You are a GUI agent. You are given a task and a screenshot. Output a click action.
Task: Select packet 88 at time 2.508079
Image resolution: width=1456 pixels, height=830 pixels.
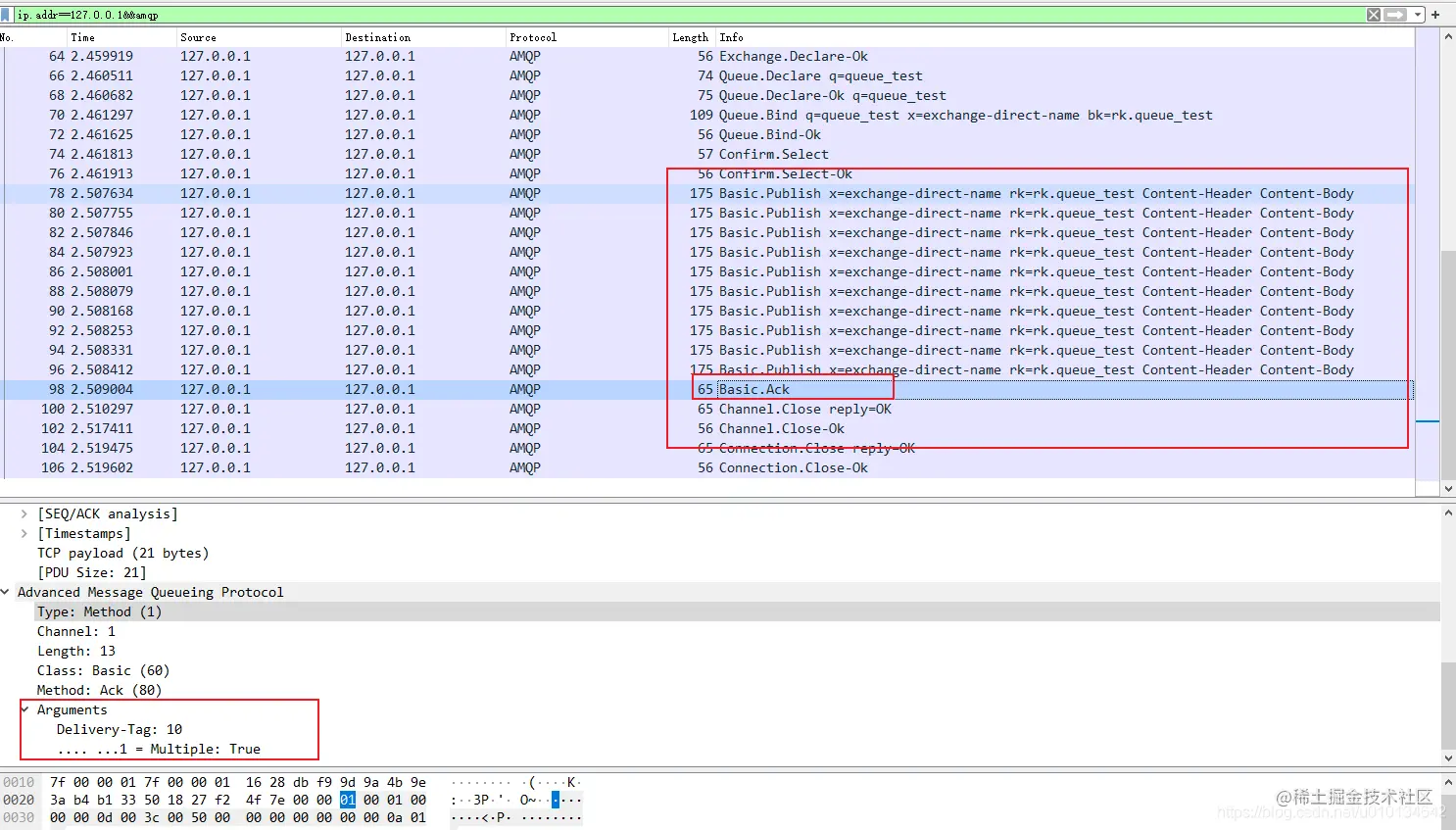click(707, 292)
